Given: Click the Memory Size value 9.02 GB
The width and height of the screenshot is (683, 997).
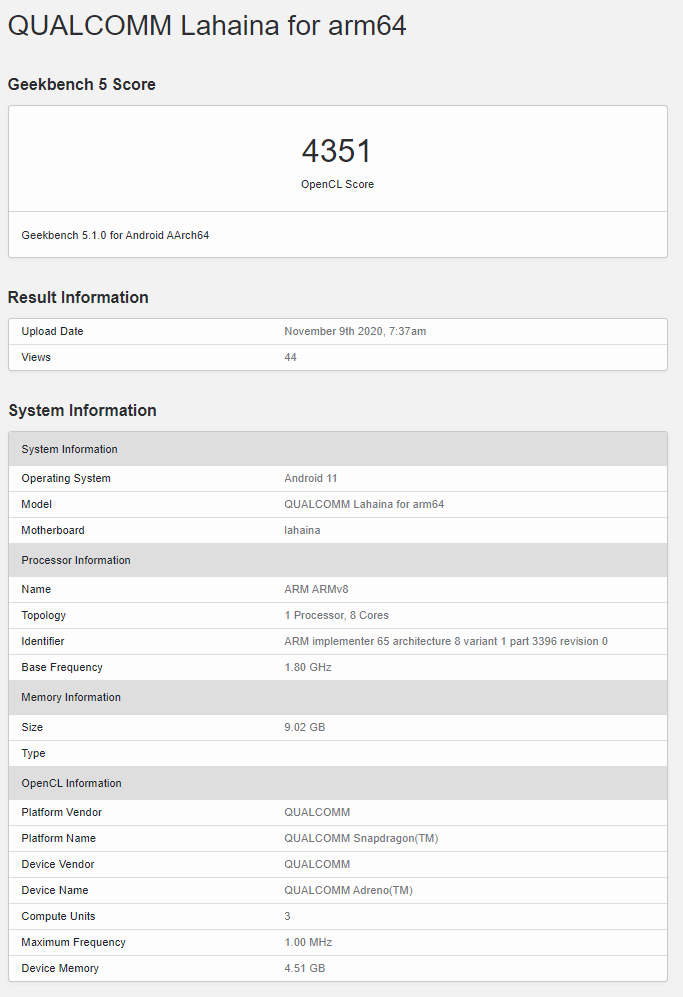Looking at the screenshot, I should click(x=305, y=727).
